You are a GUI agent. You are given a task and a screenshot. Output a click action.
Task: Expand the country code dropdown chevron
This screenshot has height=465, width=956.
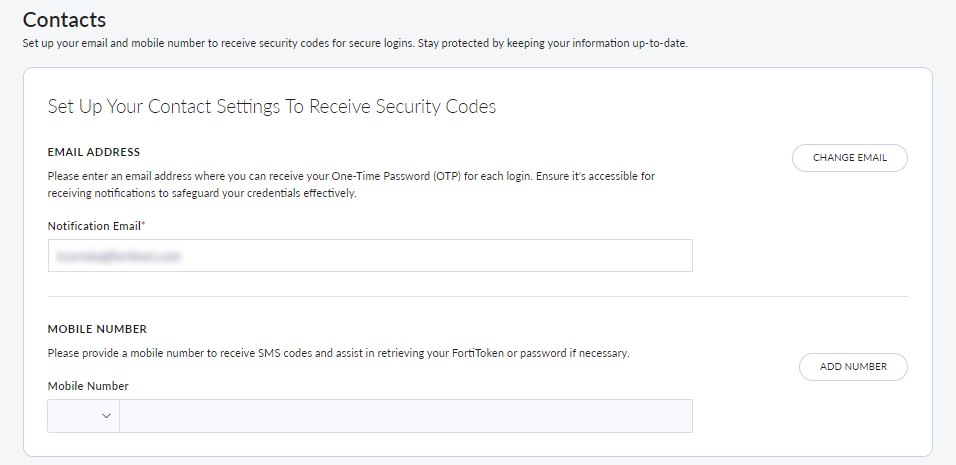tap(106, 416)
